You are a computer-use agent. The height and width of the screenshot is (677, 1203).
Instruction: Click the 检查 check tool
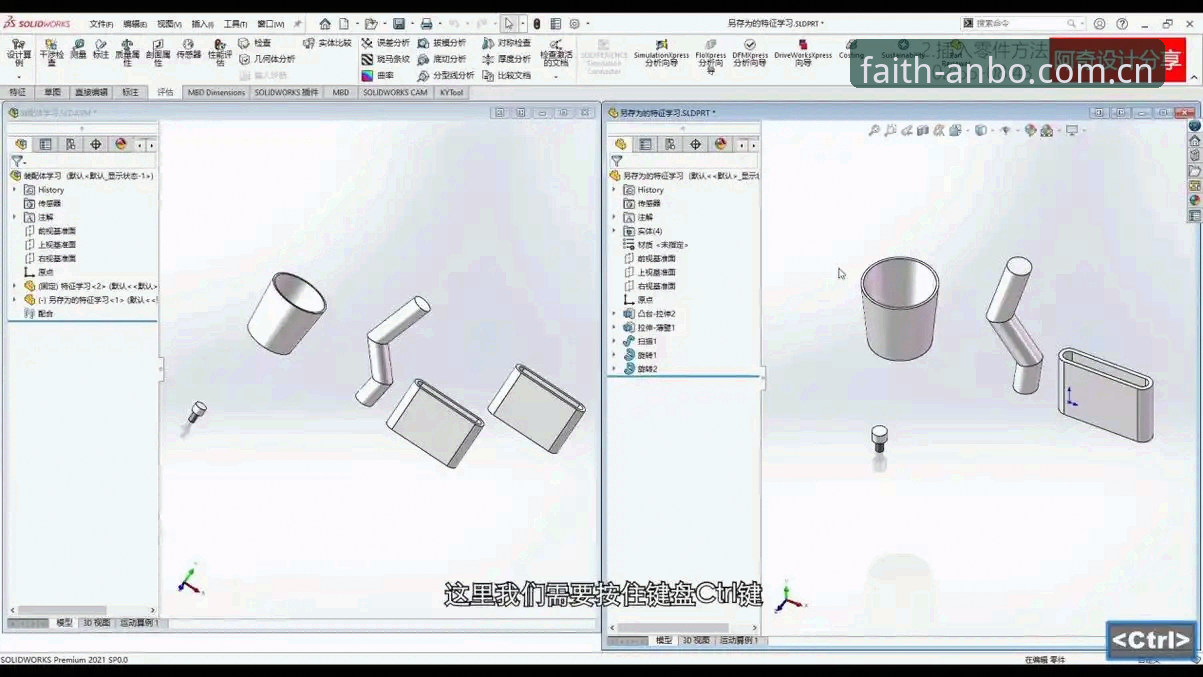coord(255,43)
